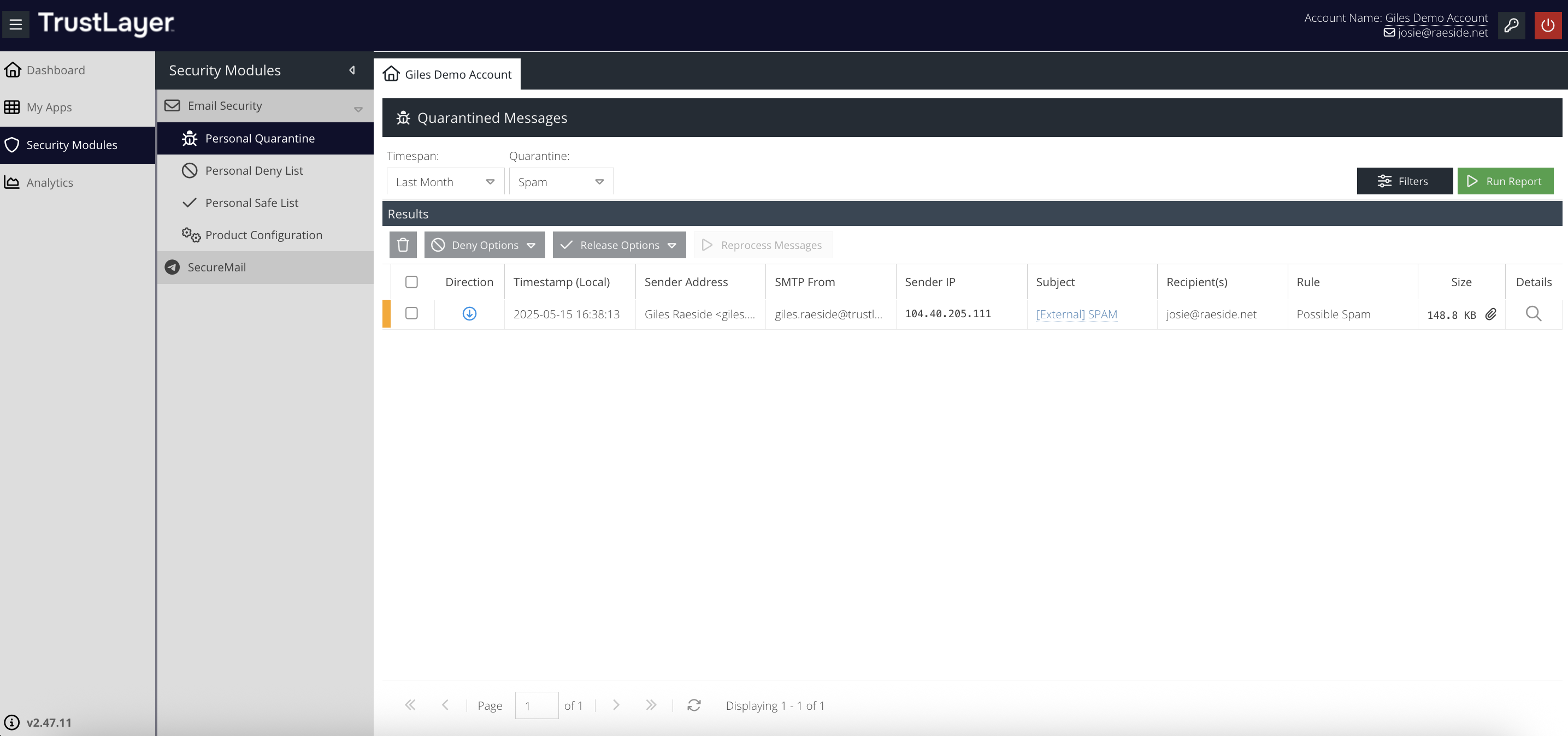The height and width of the screenshot is (736, 1568).
Task: Click the inbound direction arrow icon
Action: point(469,314)
